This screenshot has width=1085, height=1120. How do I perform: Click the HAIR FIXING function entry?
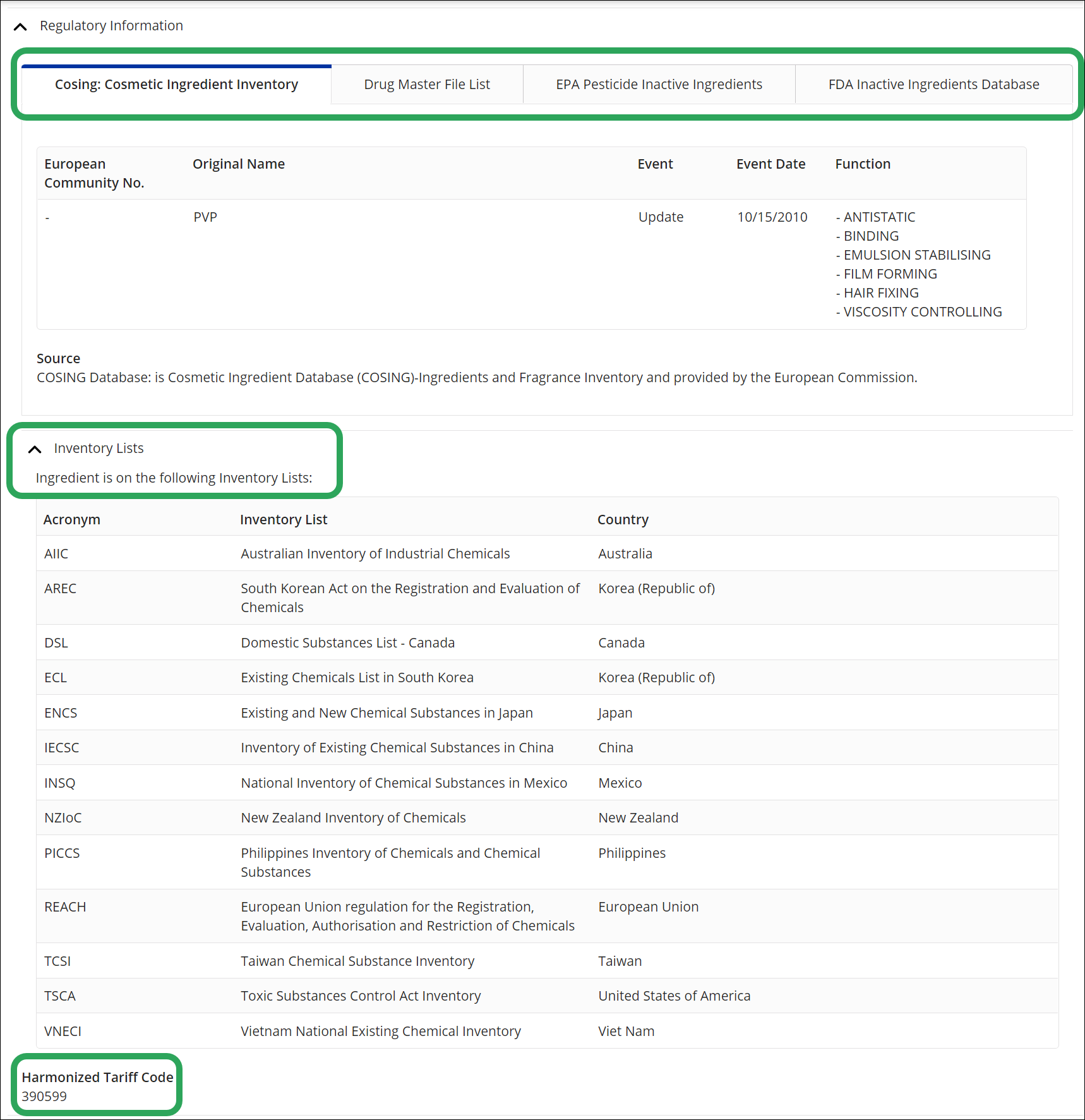point(877,292)
